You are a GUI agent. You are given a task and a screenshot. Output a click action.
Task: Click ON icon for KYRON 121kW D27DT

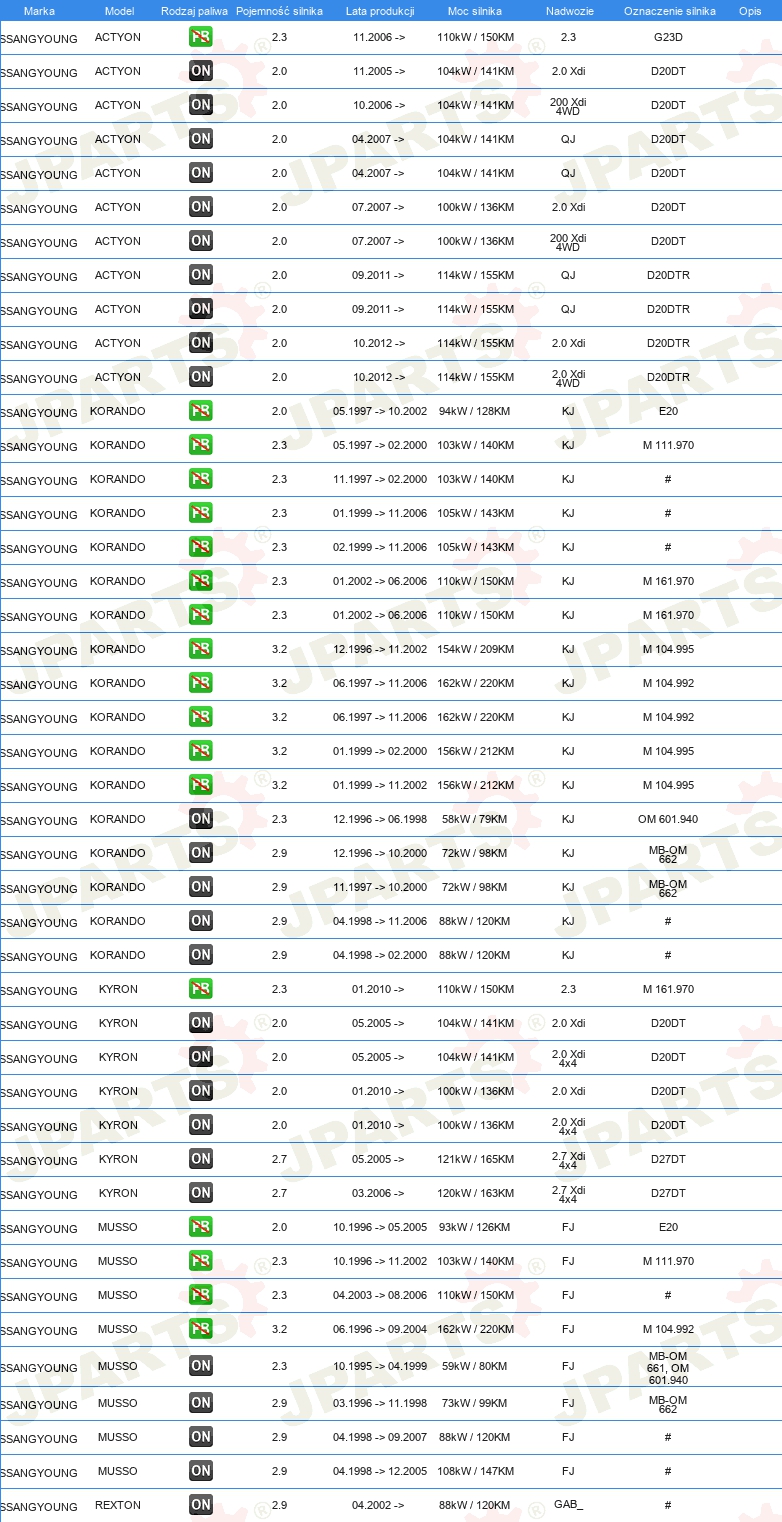201,1159
